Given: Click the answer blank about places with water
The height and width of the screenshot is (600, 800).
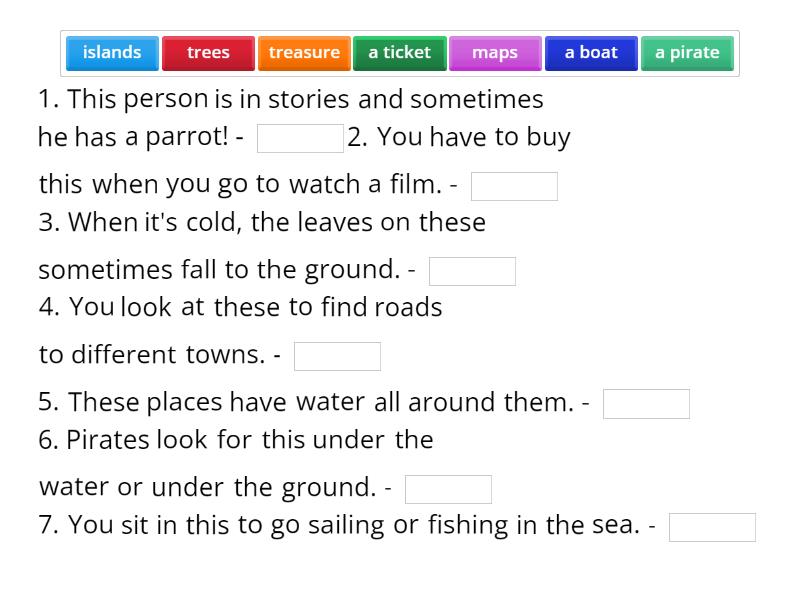Looking at the screenshot, I should point(647,403).
